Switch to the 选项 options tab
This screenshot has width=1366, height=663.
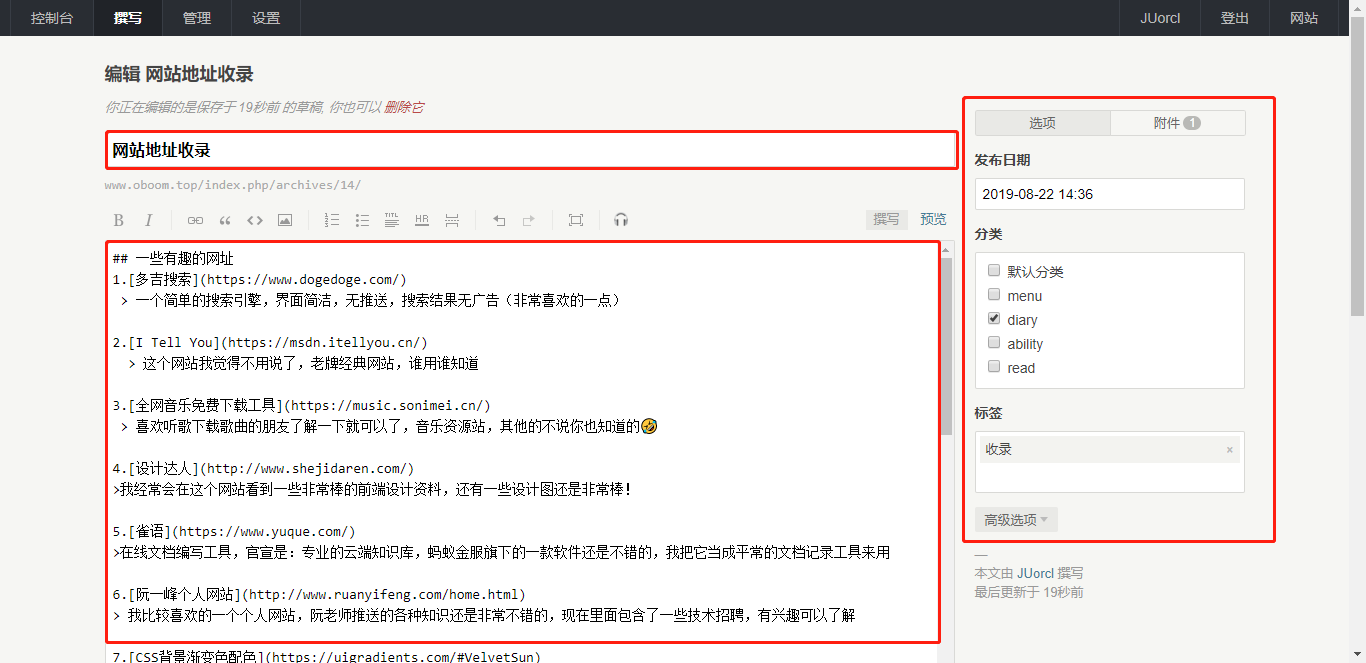point(1042,123)
